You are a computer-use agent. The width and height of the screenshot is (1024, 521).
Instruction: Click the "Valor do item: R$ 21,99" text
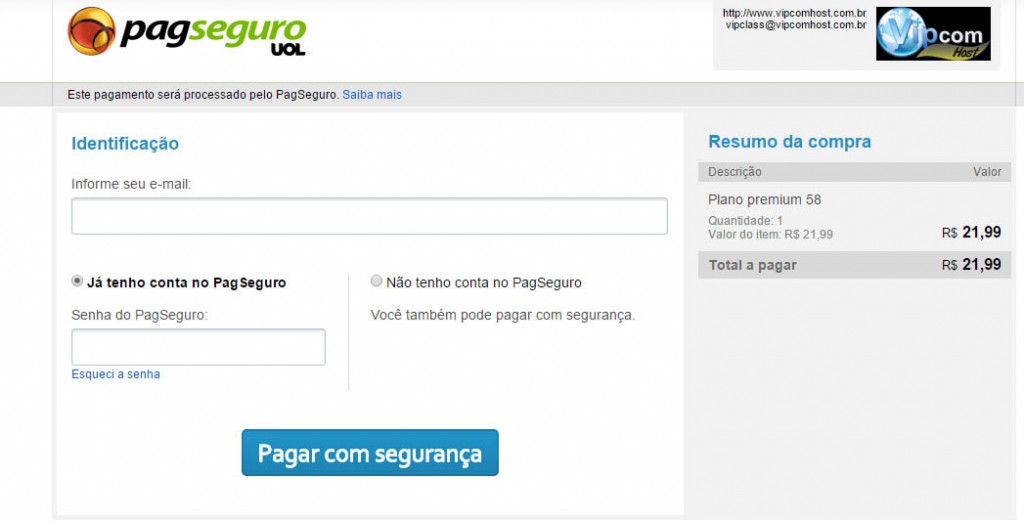tap(771, 234)
